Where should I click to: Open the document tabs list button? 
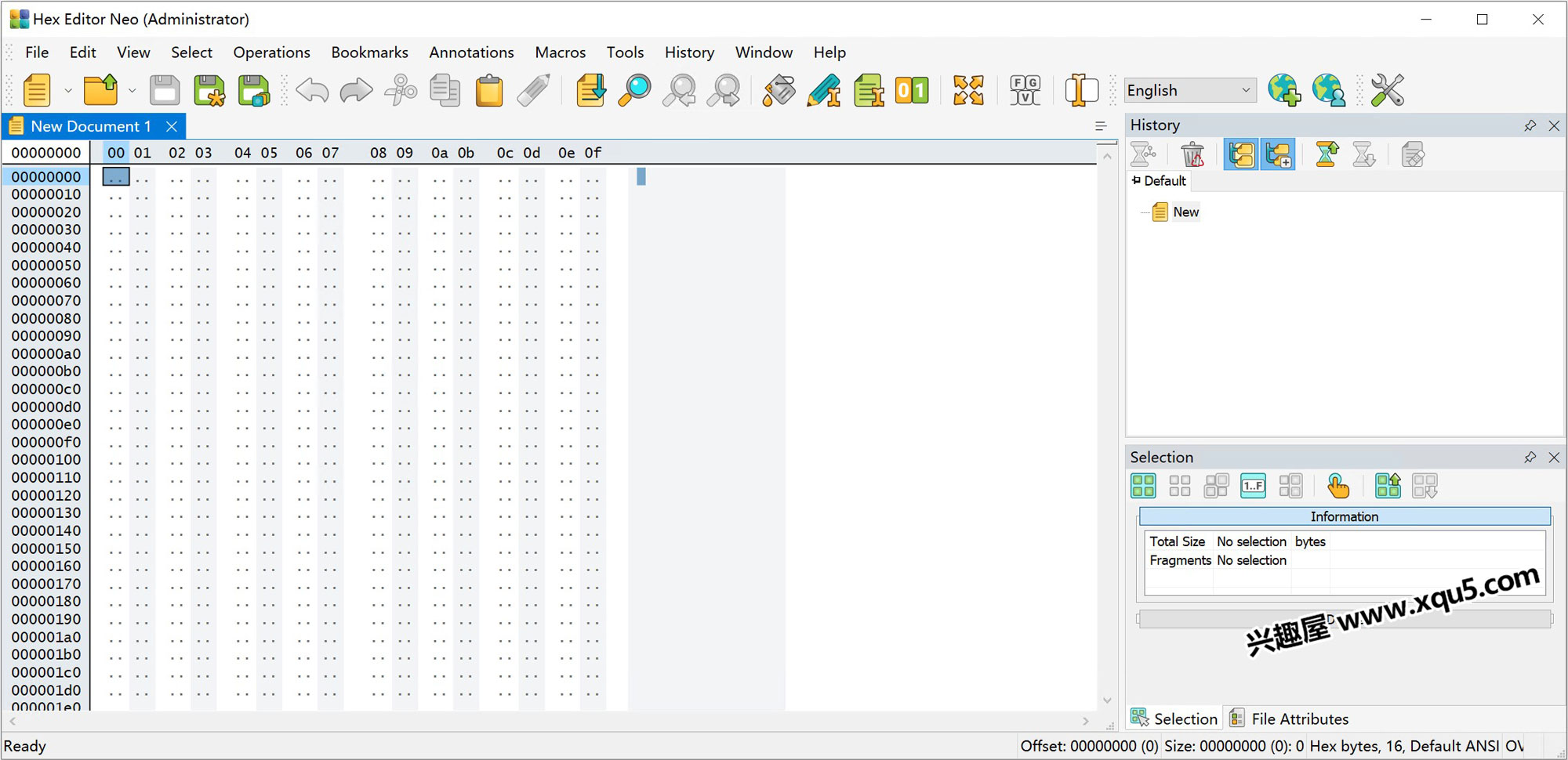tap(1101, 126)
